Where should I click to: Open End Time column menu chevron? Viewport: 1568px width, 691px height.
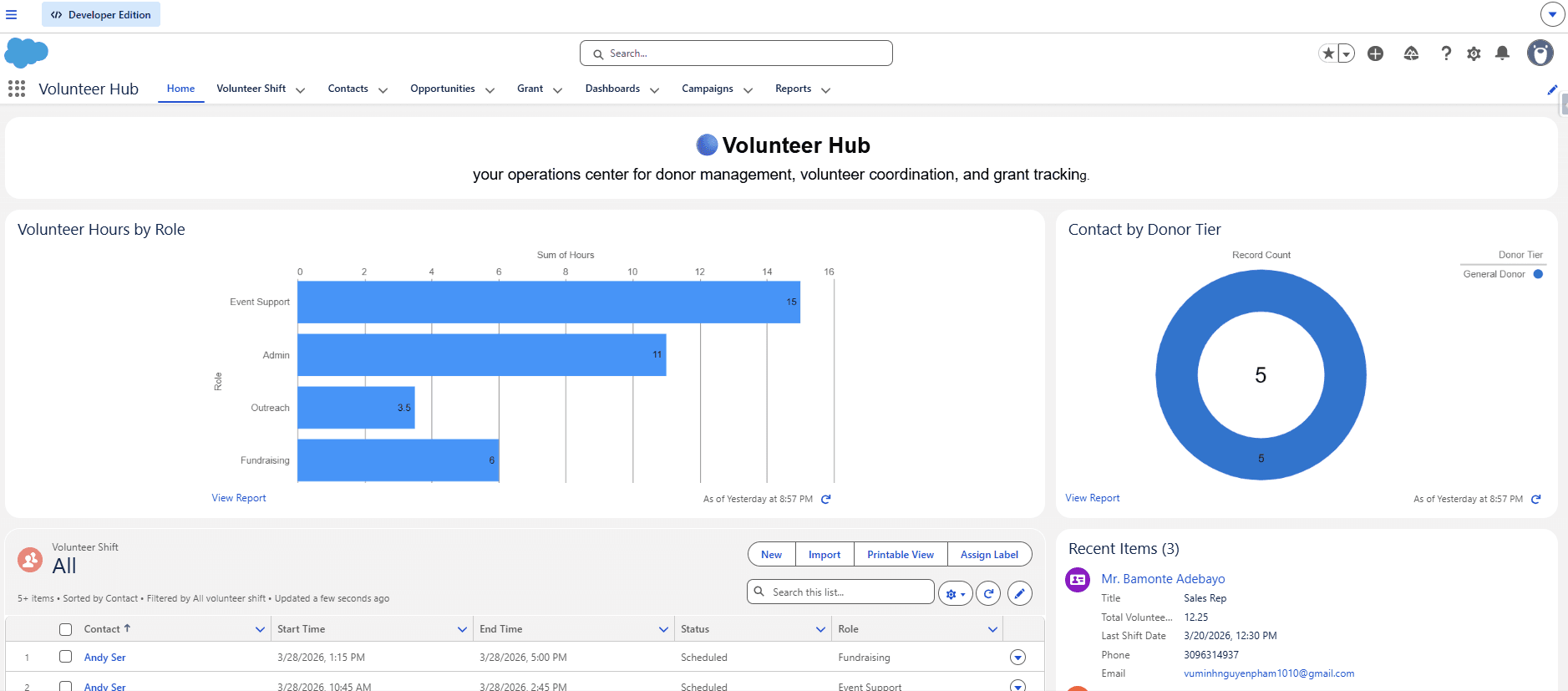click(x=664, y=629)
